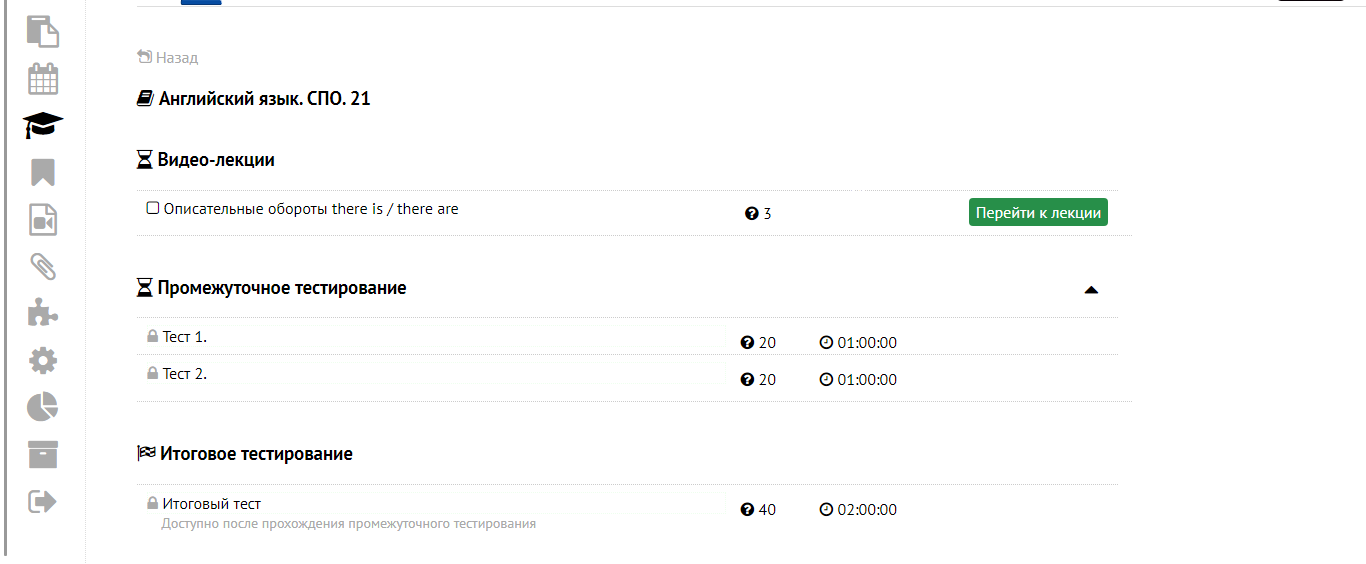This screenshot has height=564, width=1366.
Task: Click the Итоговое тестирование section heading
Action: tap(256, 454)
